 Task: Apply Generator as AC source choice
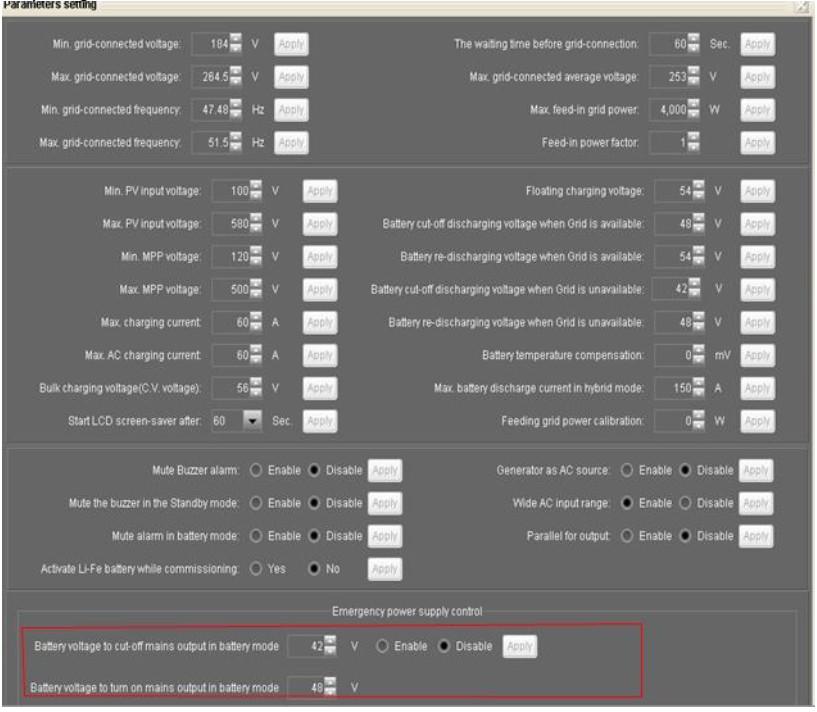point(756,471)
